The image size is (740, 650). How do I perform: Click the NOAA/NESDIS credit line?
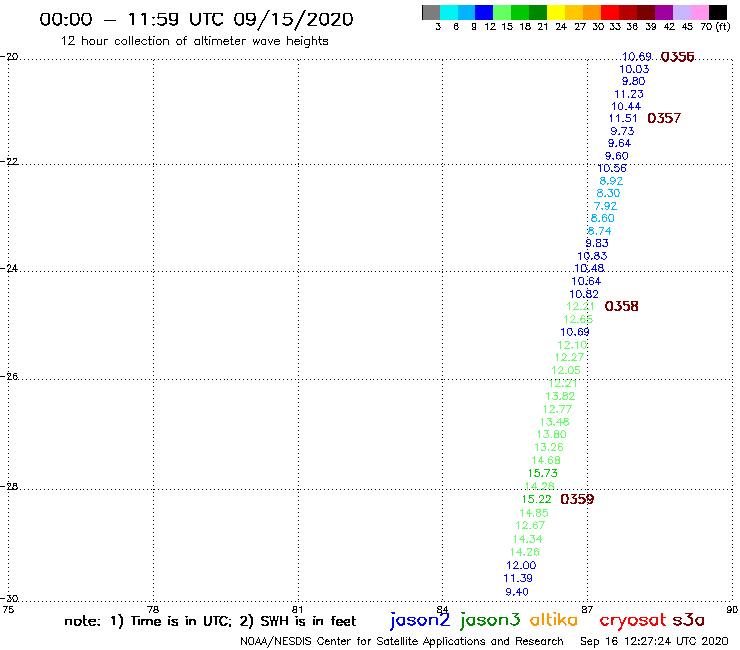402,641
